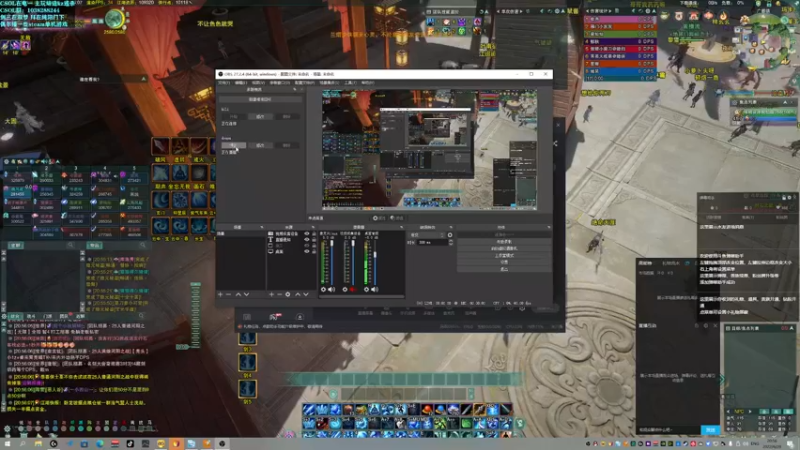
Task: Click the Controls dock header arrow
Action: pyautogui.click(x=548, y=227)
